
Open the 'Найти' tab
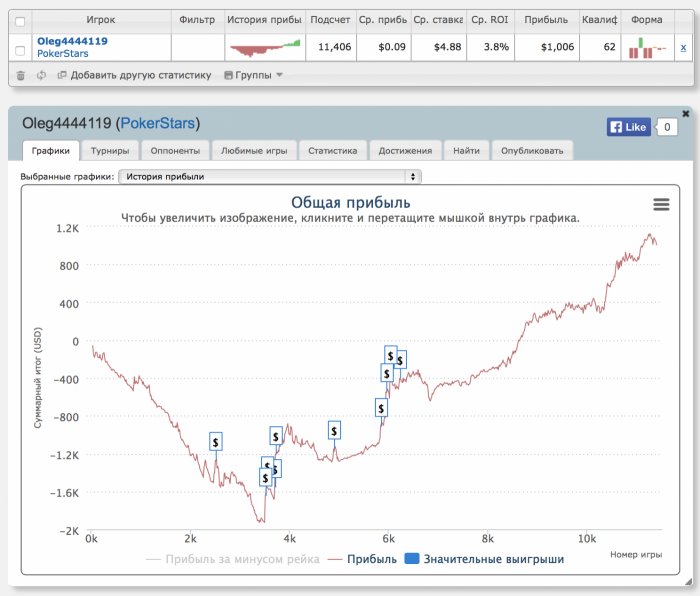467,151
